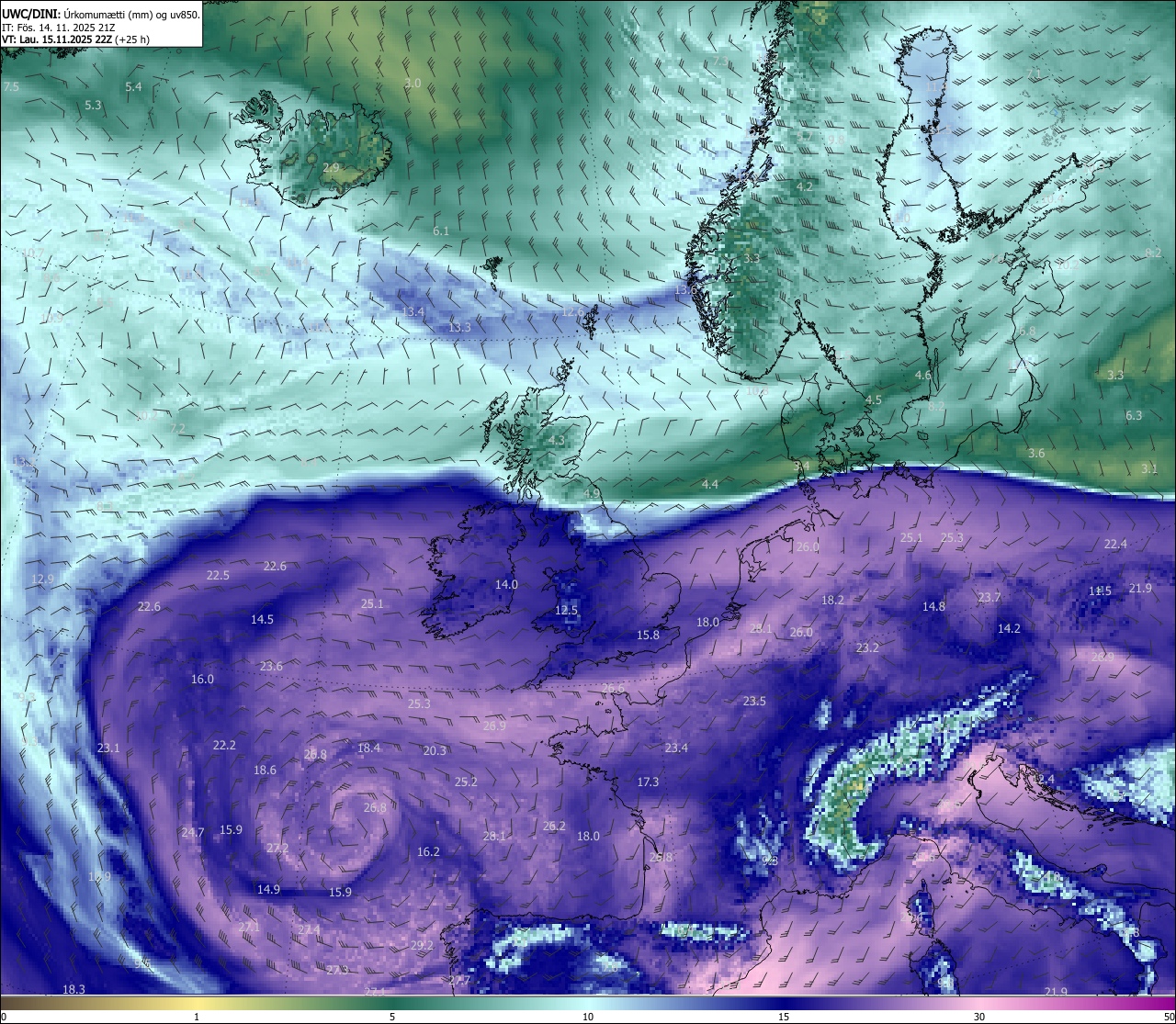Click the value 6.1 on the map
Viewport: 1176px width, 1024px height.
[441, 231]
